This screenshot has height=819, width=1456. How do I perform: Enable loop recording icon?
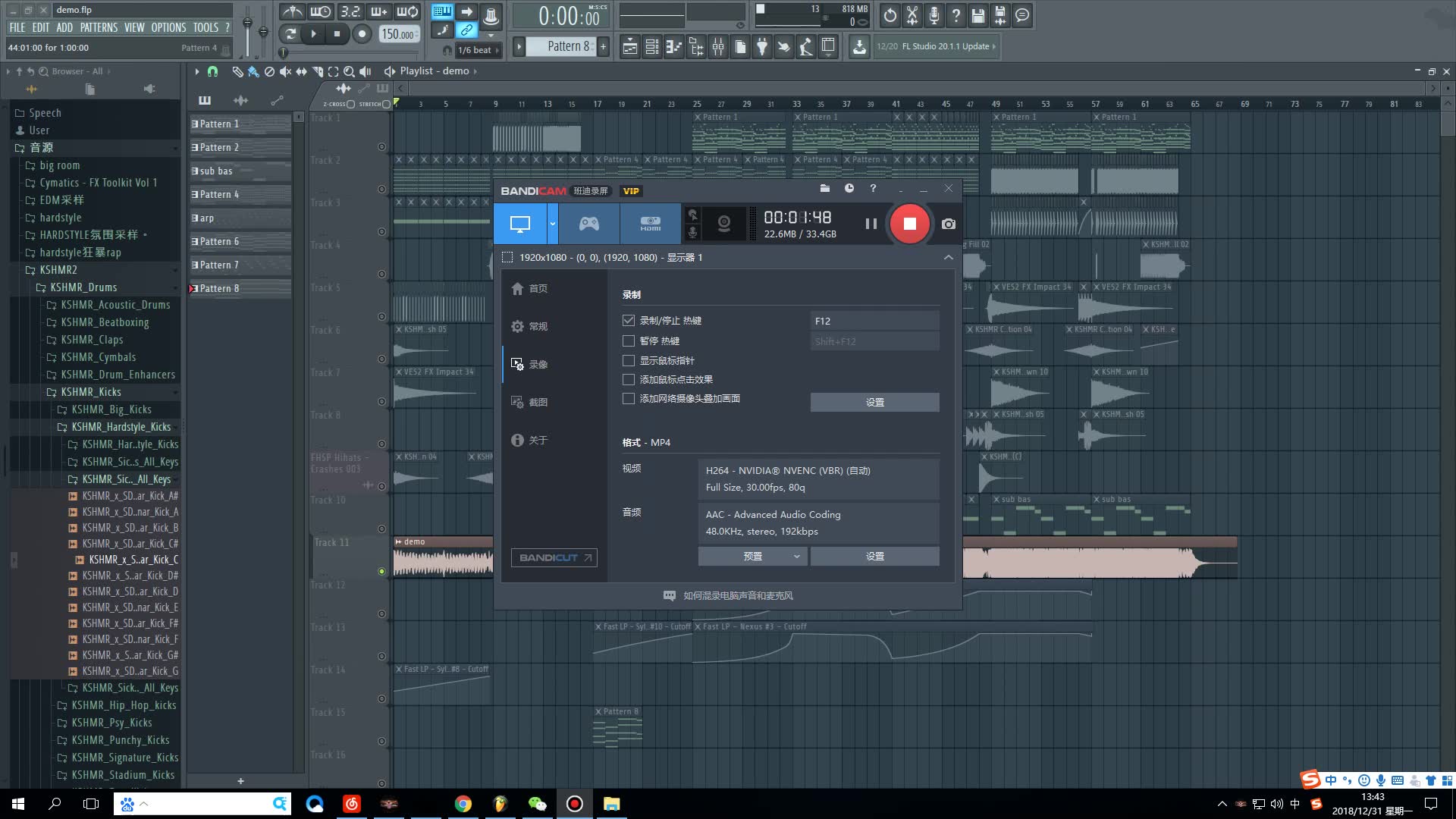[x=408, y=12]
